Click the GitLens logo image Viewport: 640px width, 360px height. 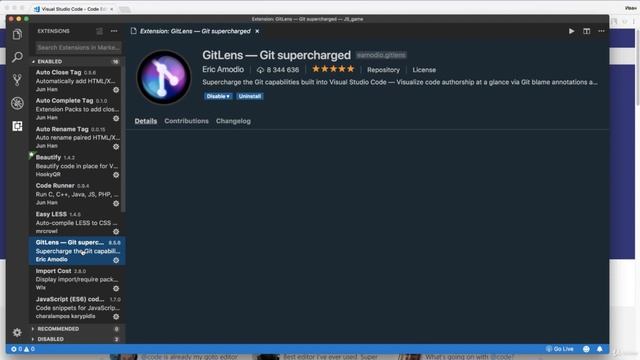164,77
